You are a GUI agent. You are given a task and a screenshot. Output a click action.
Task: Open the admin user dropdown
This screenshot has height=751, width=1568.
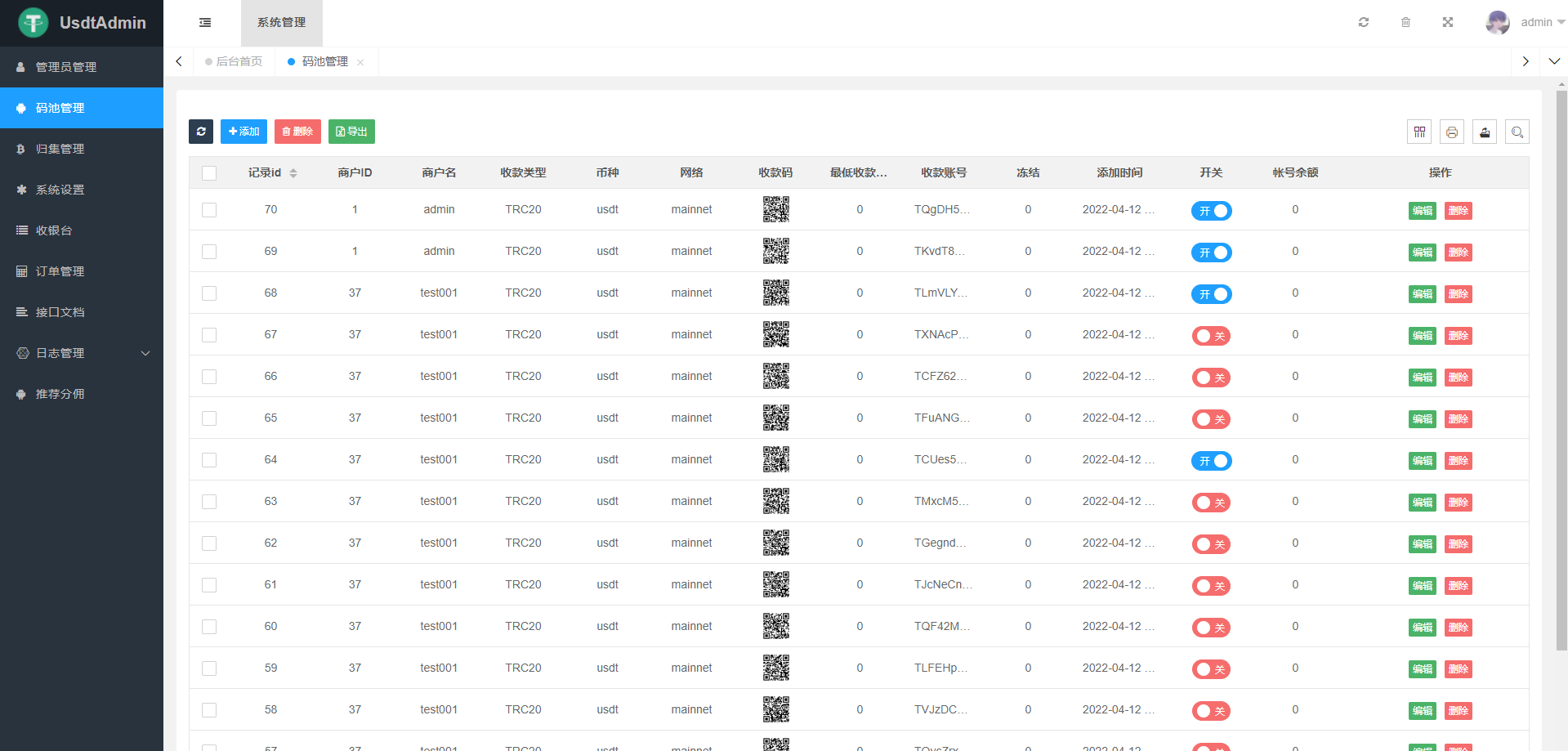[x=1525, y=23]
